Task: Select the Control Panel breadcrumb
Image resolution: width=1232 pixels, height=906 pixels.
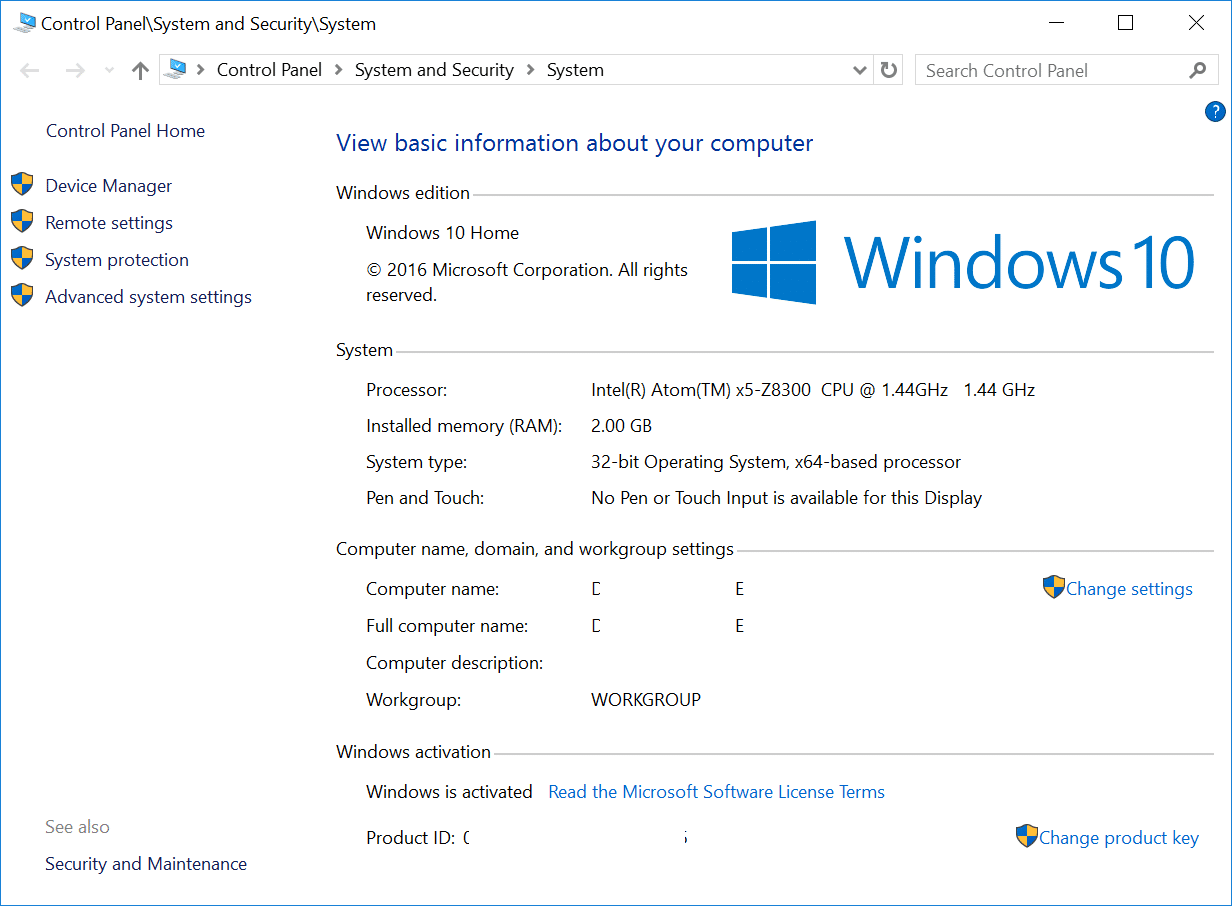Action: 269,70
